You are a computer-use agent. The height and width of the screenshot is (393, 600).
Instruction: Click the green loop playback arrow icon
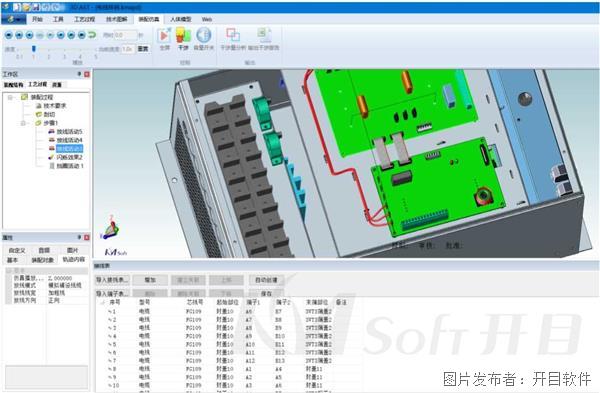click(92, 35)
